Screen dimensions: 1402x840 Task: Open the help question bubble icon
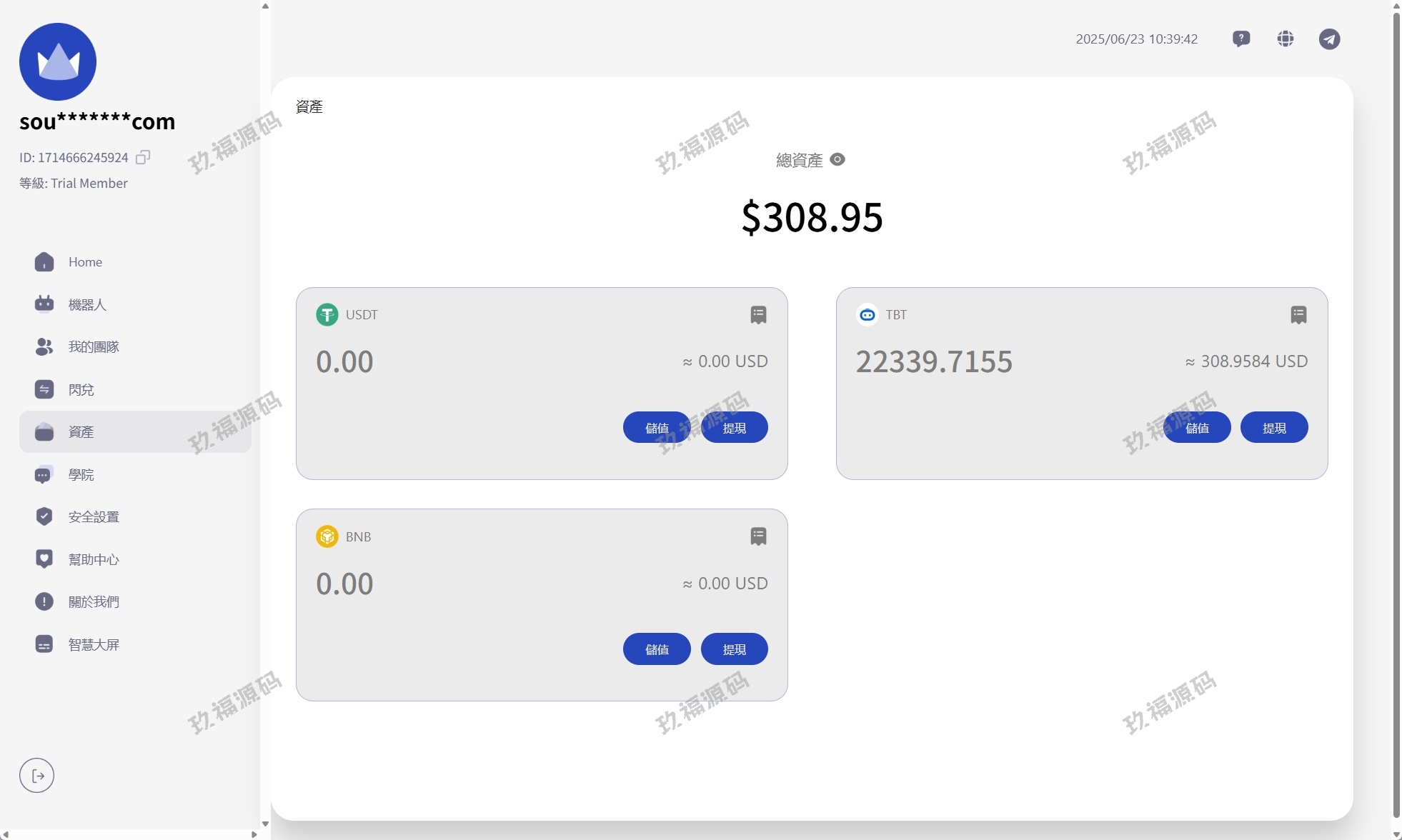click(1241, 39)
